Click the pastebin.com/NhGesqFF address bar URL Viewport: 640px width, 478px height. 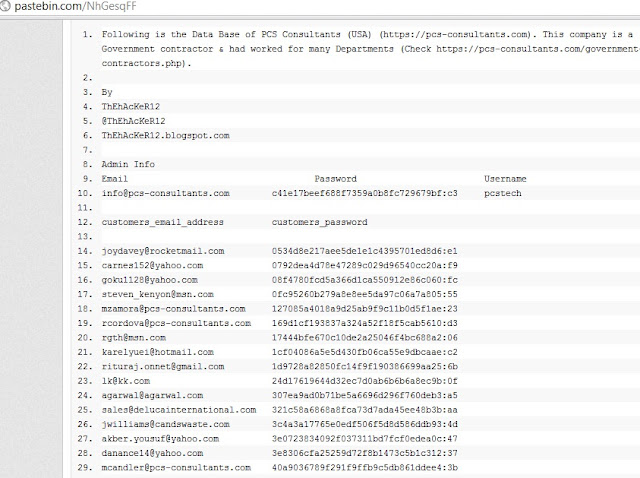click(x=76, y=6)
